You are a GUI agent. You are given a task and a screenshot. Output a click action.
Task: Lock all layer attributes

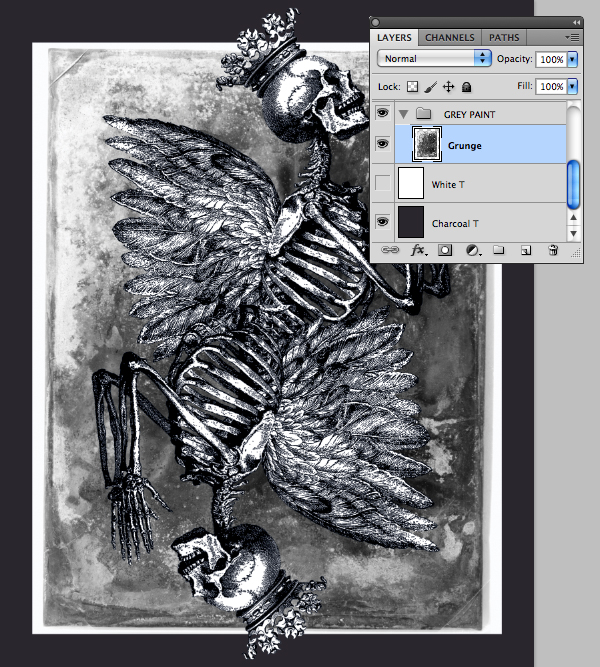pyautogui.click(x=466, y=87)
